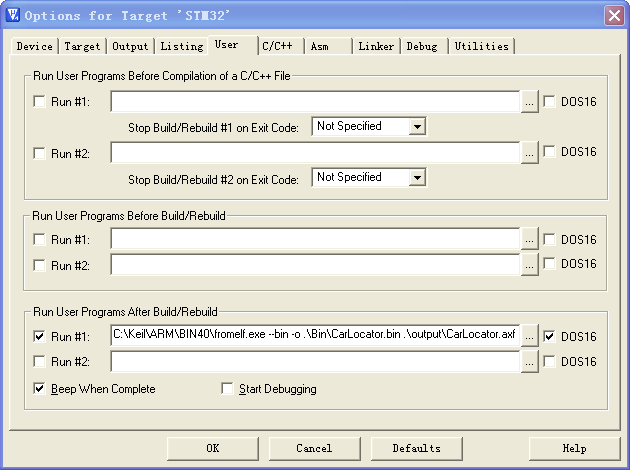Enable Run #1 before Build/Rebuild checkbox
Screen dimensions: 630x470
pyautogui.click(x=39, y=239)
